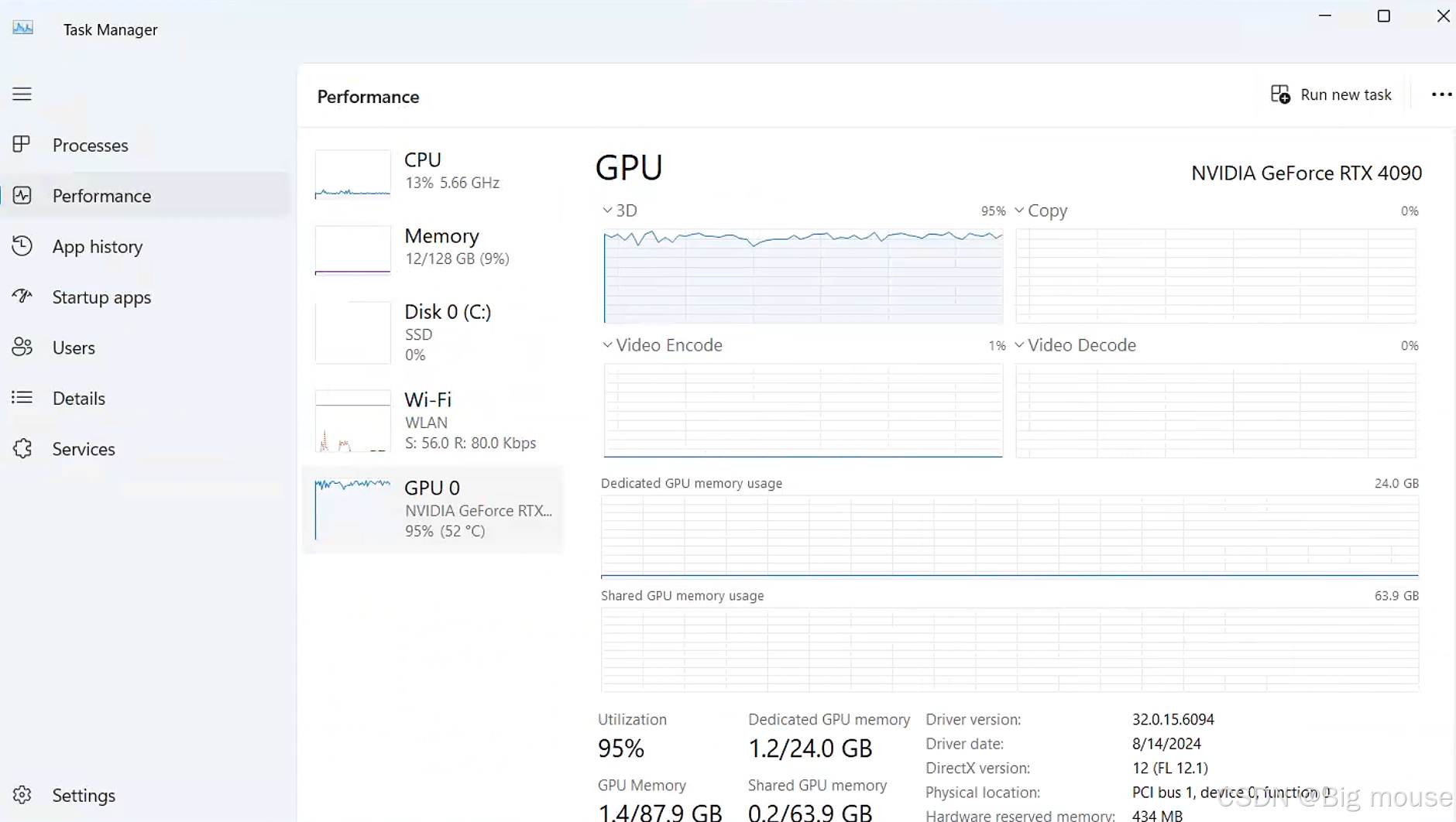This screenshot has height=822, width=1456.
Task: Click the 24.0 GB dedicated memory scale label
Action: 1396,483
